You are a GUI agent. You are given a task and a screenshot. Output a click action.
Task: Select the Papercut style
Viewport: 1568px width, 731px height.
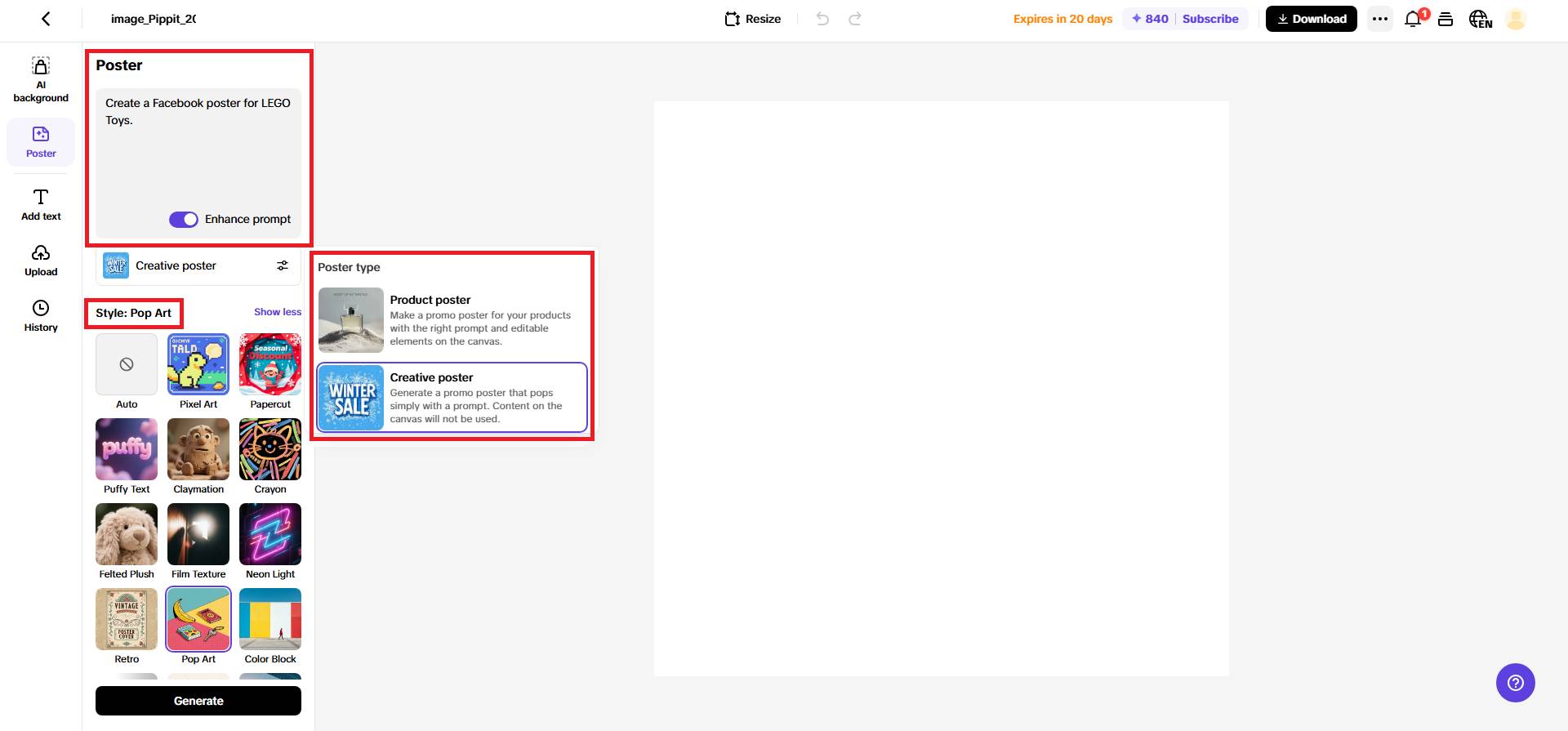(x=270, y=372)
